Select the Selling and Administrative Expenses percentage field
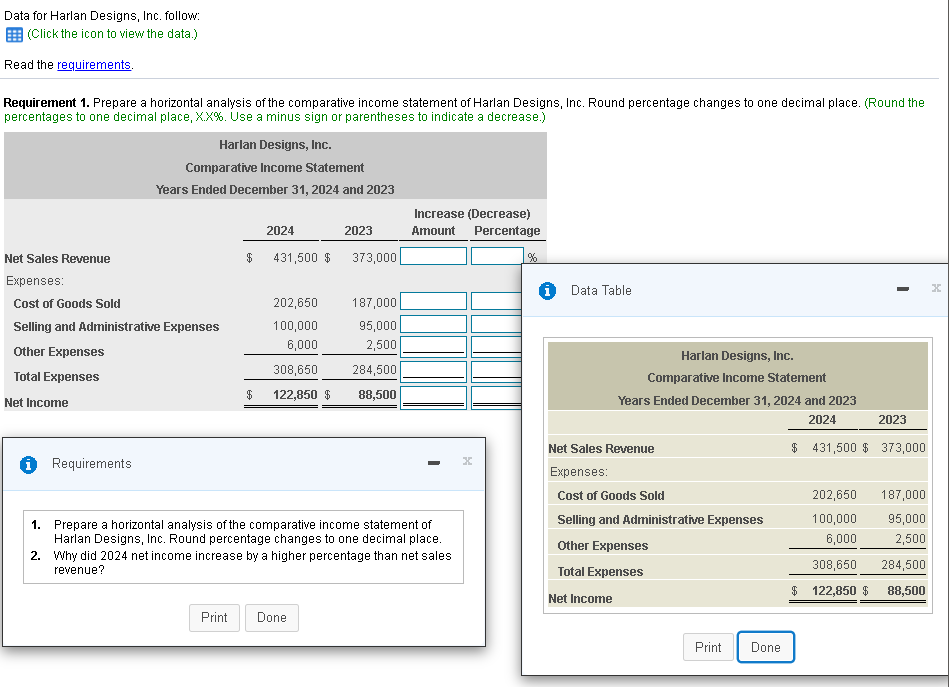The height and width of the screenshot is (687, 949). (x=496, y=324)
